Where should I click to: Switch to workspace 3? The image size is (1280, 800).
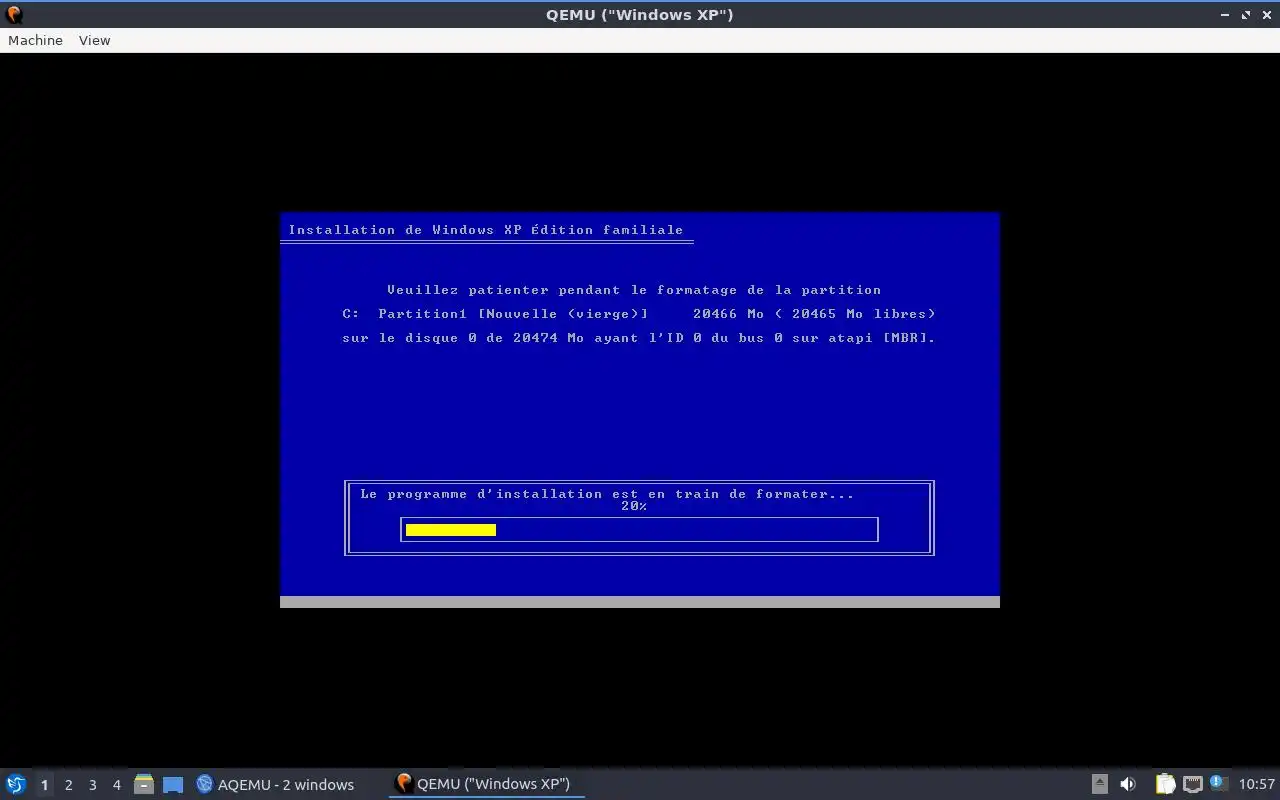[x=92, y=784]
